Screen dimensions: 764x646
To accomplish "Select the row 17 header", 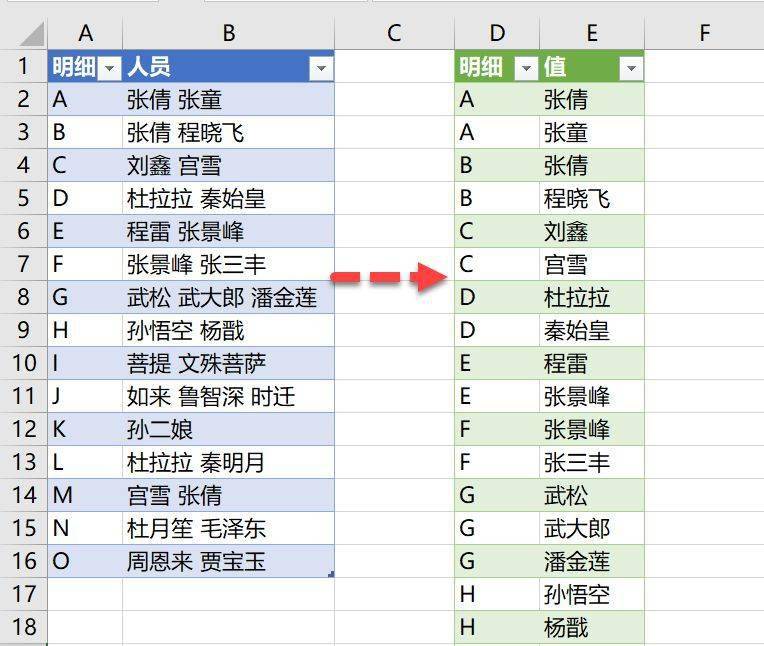I will pos(23,594).
